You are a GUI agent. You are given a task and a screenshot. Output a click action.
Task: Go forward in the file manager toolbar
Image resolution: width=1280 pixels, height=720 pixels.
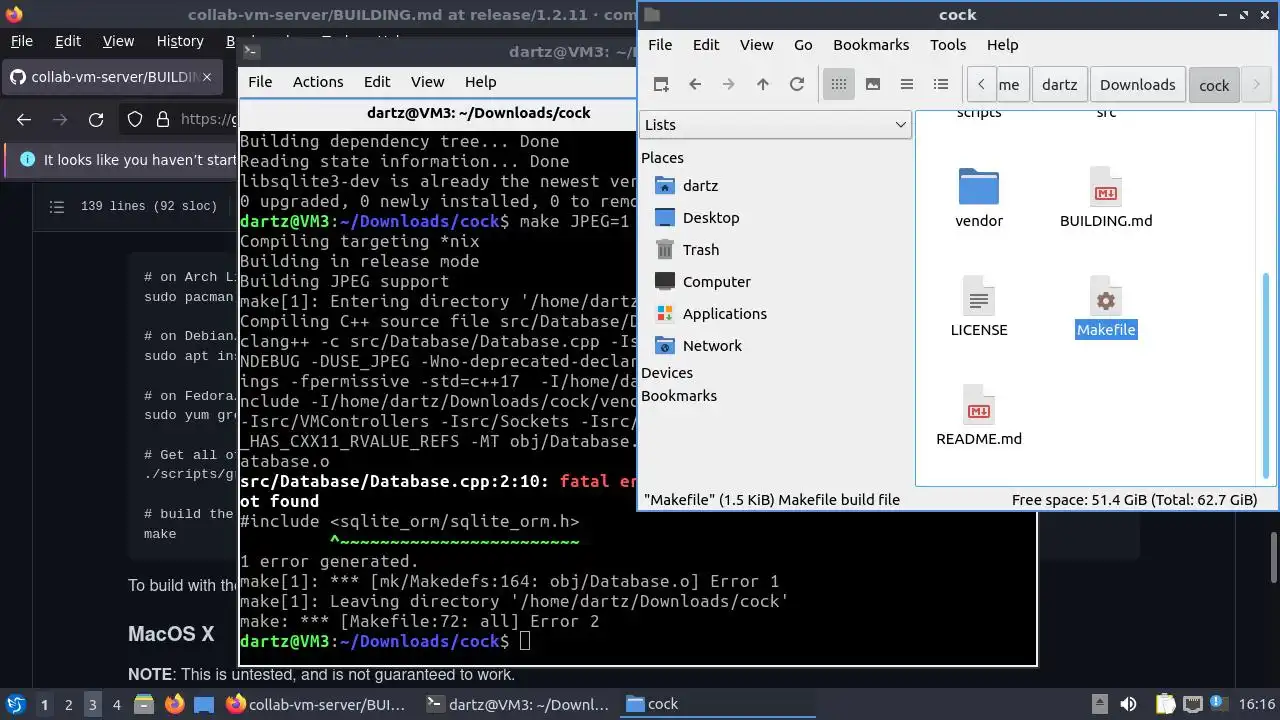729,84
